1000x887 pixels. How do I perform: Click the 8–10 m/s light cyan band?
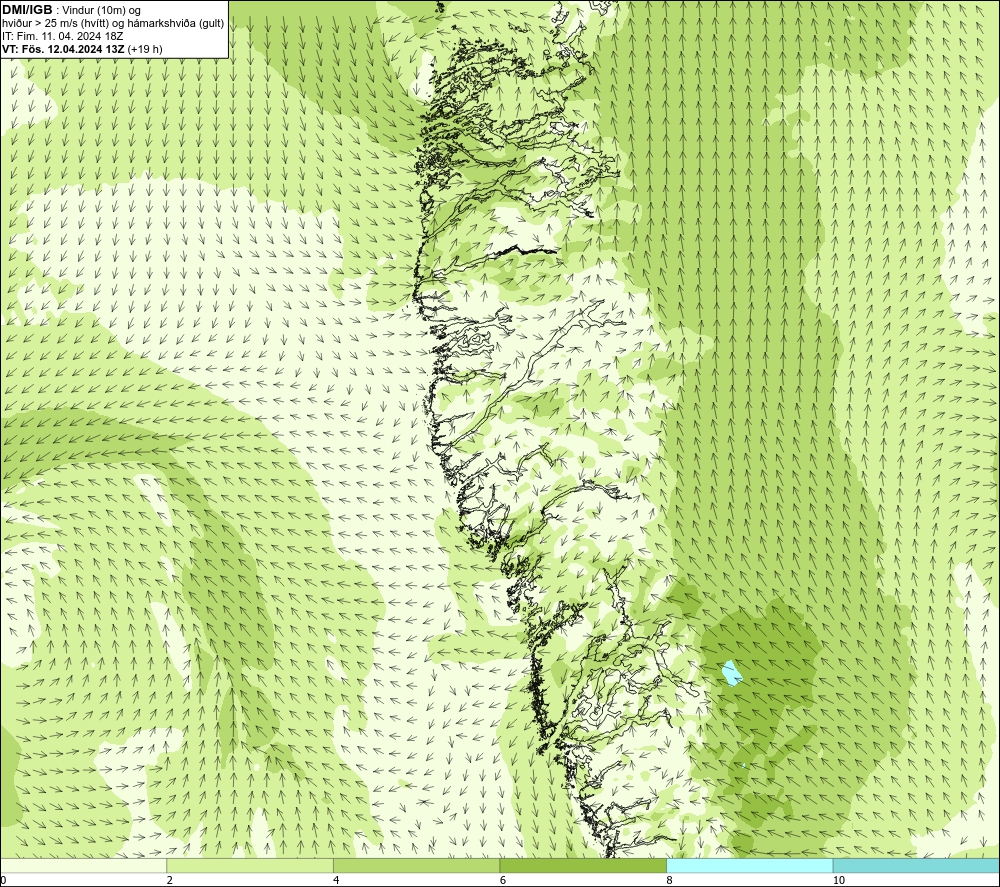(749, 865)
